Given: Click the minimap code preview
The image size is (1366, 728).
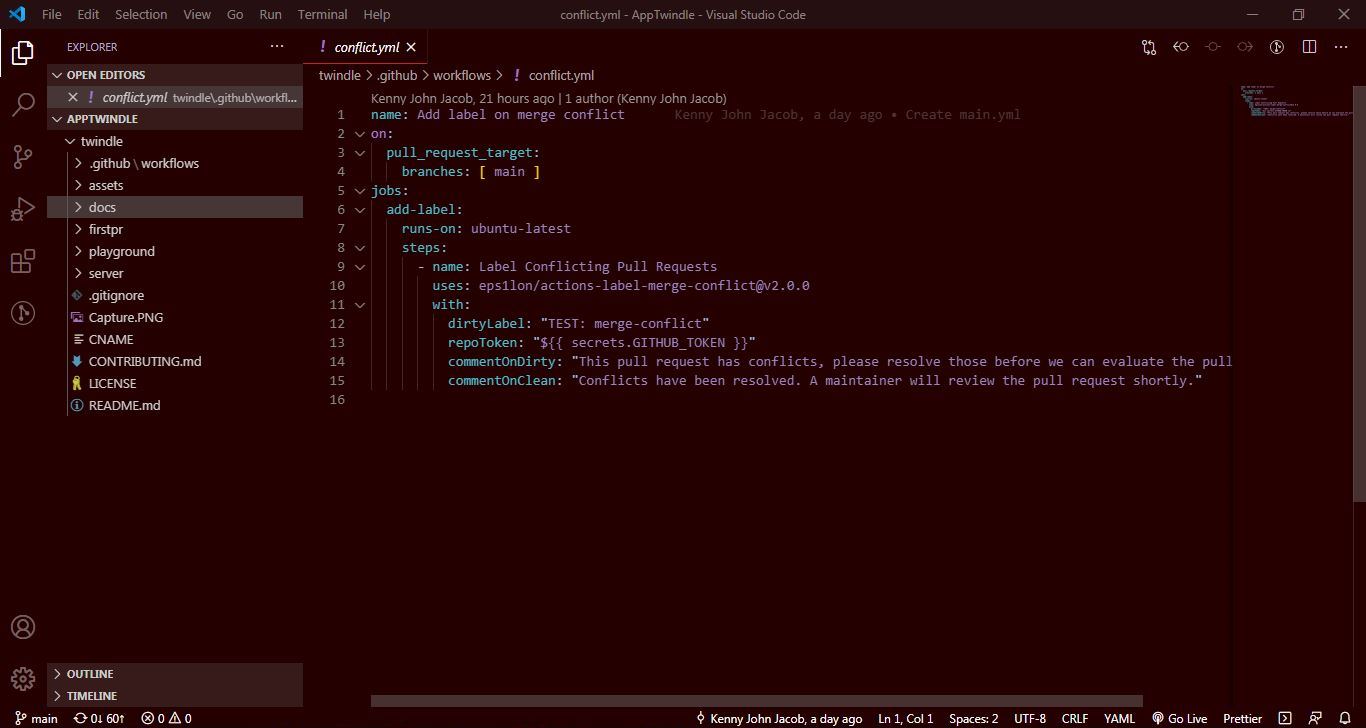Looking at the screenshot, I should [x=1295, y=102].
